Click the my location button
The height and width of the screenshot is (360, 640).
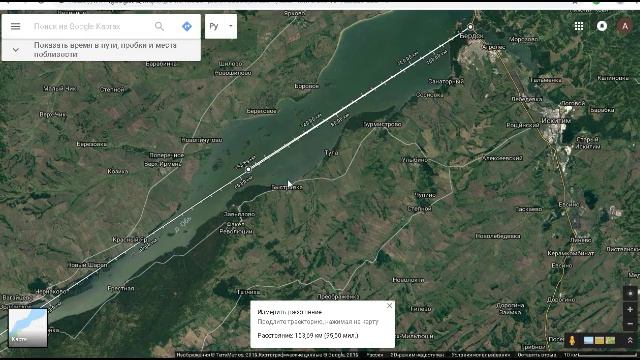point(630,293)
